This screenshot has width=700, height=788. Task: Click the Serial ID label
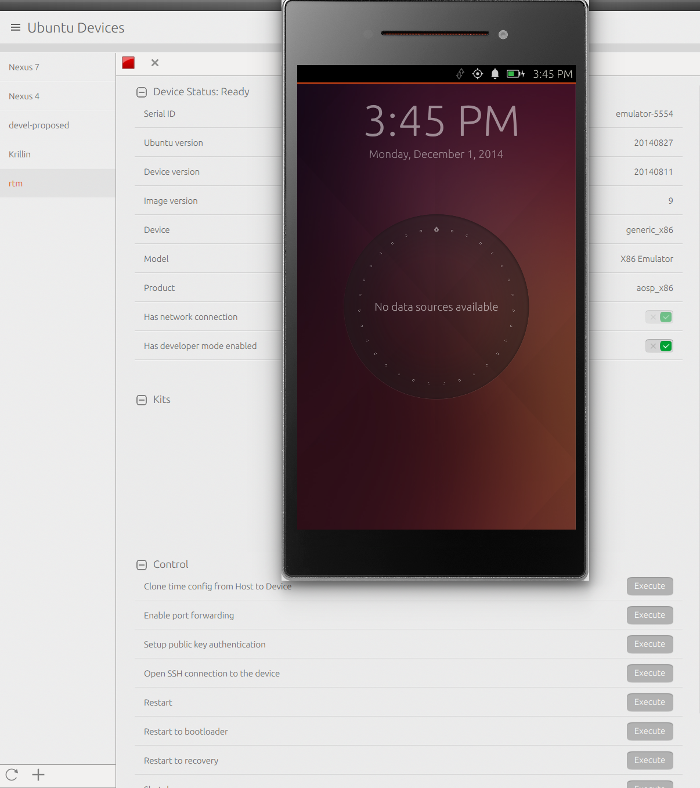(x=159, y=114)
